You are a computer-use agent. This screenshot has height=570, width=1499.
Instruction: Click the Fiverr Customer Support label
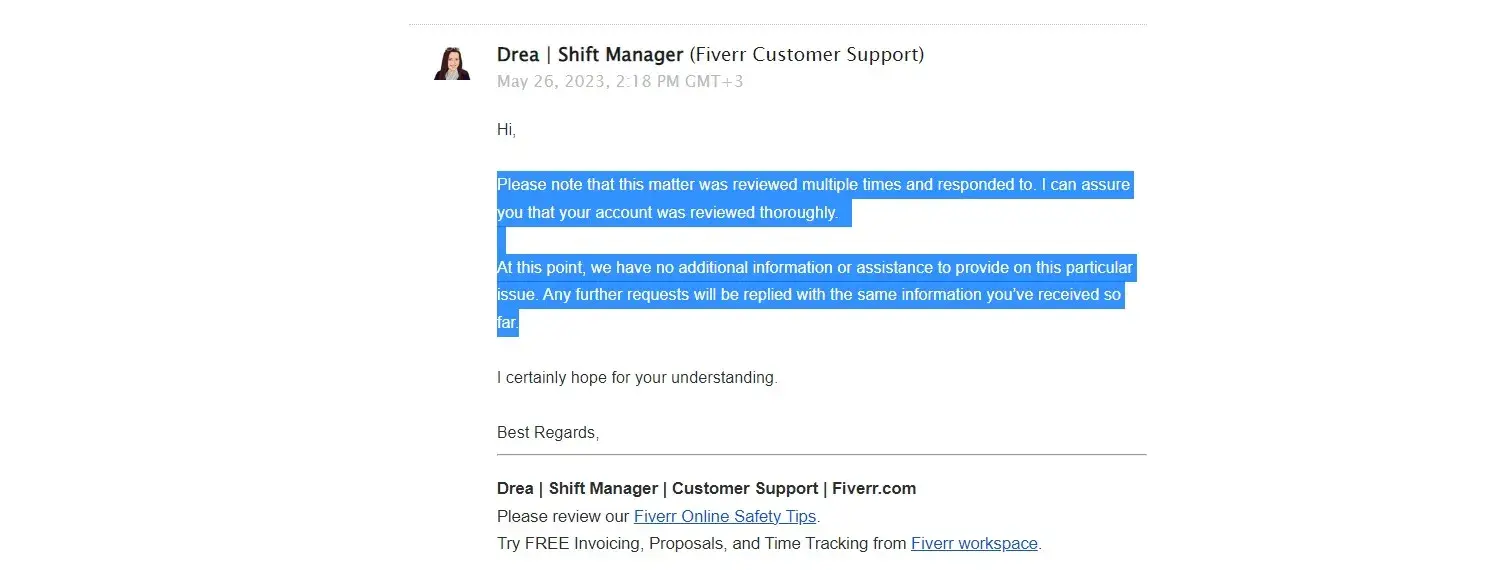[807, 55]
